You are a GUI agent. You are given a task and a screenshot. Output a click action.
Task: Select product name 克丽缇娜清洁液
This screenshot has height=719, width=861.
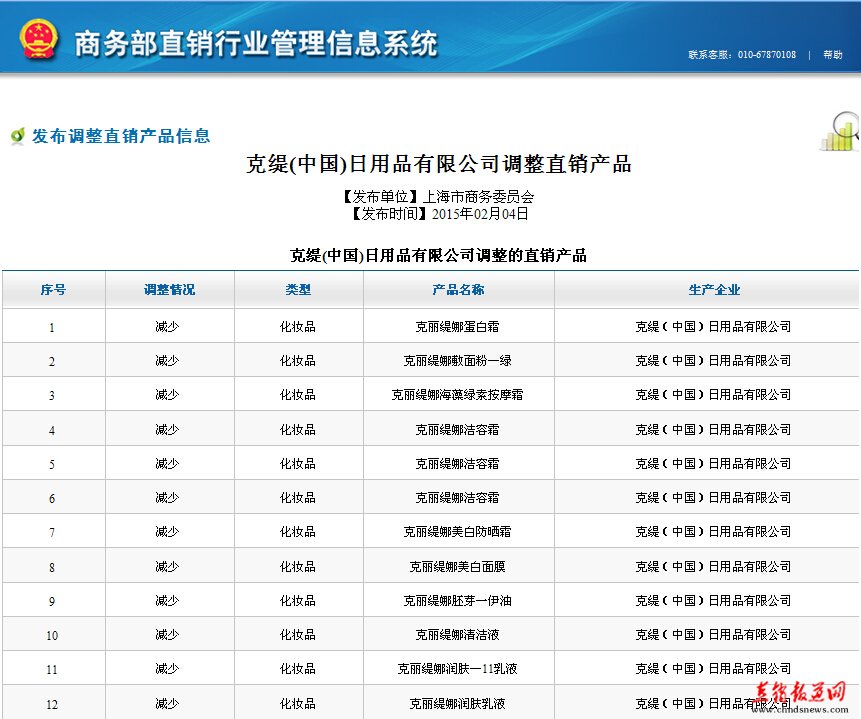(x=457, y=634)
